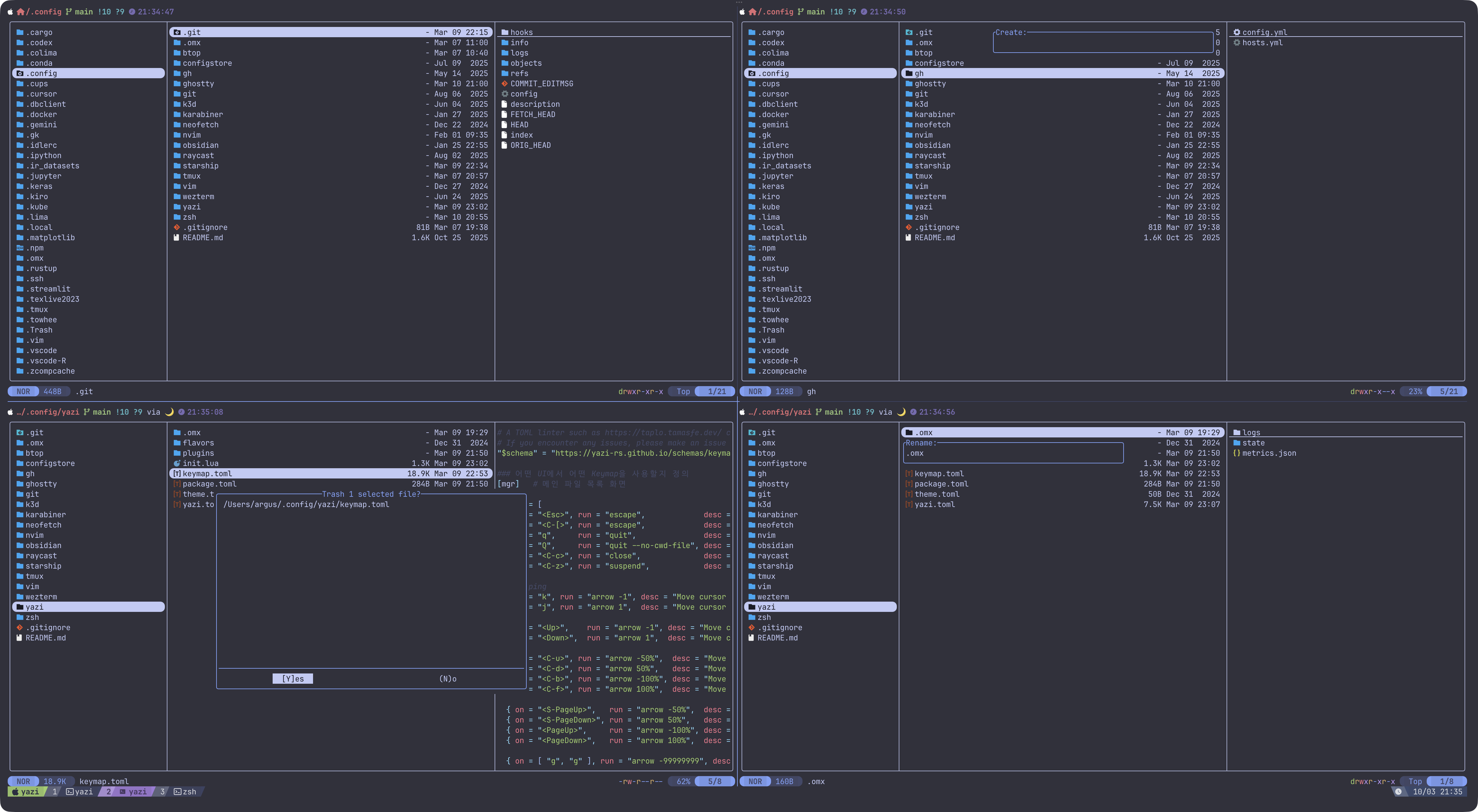Open the objects folder in preview column
The width and height of the screenshot is (1478, 812).
pos(526,63)
